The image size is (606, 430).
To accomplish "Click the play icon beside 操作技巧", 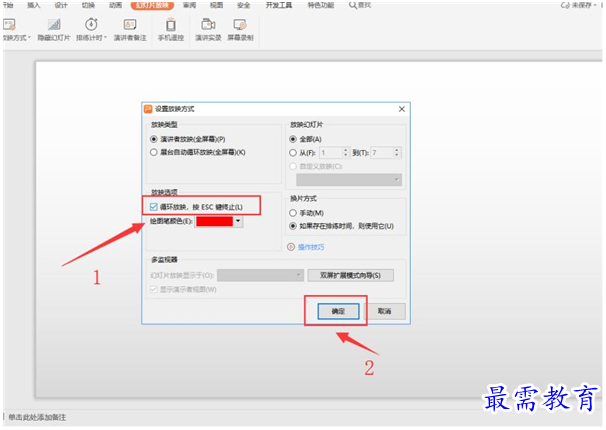I will coord(291,246).
